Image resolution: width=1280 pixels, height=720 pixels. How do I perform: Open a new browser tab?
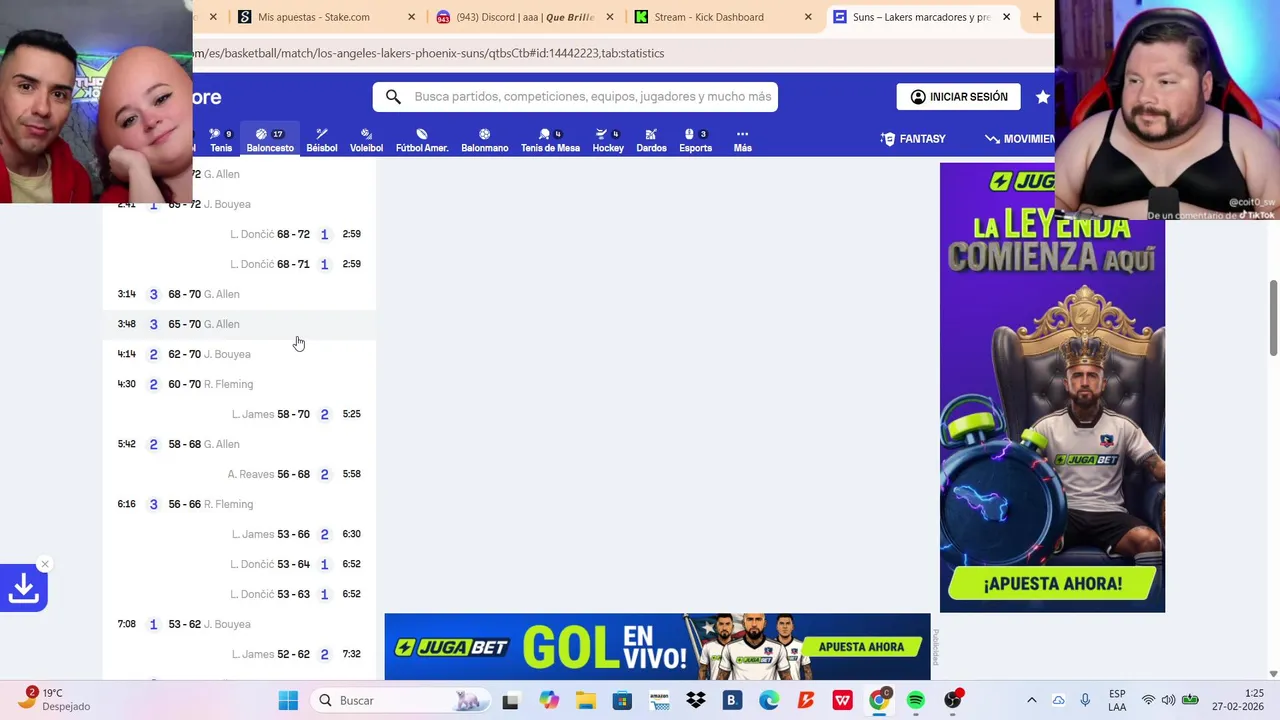(x=1037, y=17)
